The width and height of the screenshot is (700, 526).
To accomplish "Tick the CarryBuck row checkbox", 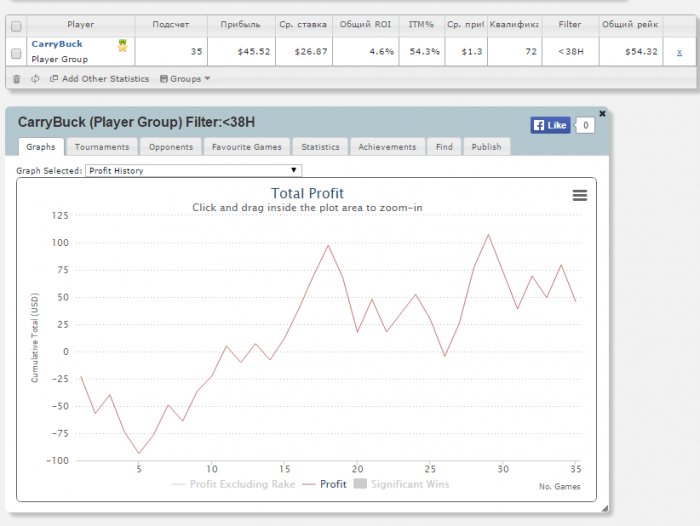I will [16, 54].
